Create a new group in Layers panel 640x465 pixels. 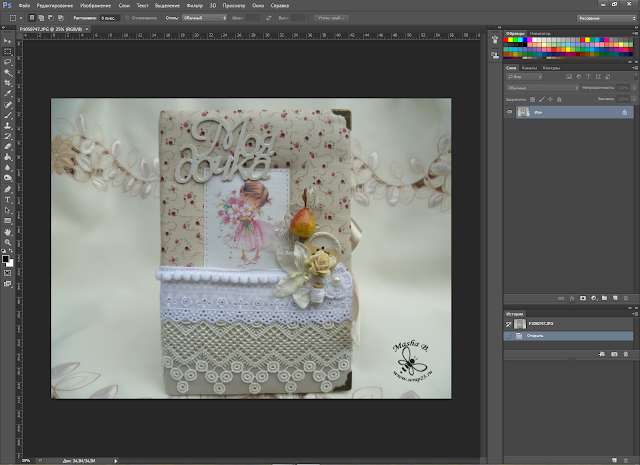pos(604,298)
